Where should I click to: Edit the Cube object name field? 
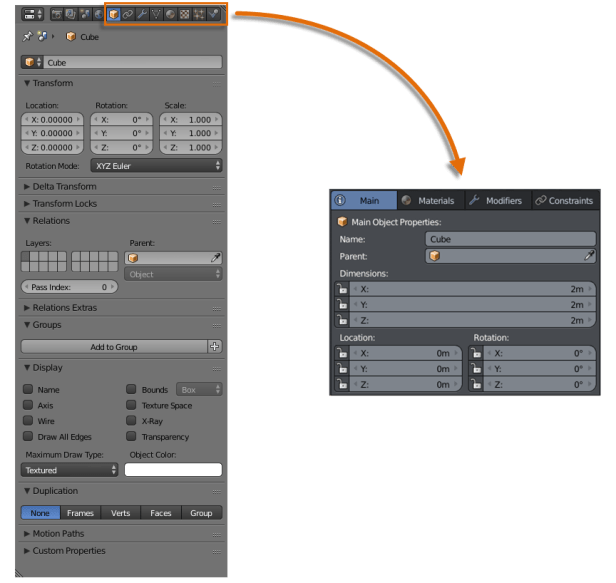[133, 62]
